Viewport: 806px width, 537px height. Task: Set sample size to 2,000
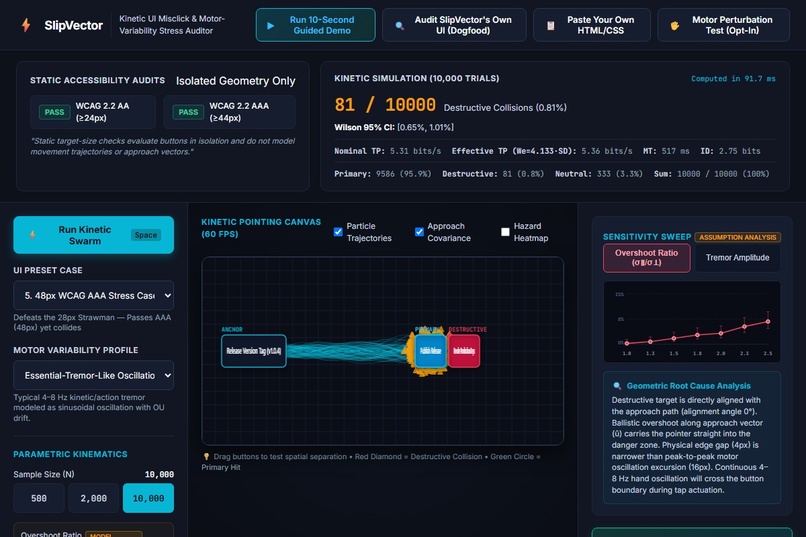94,498
